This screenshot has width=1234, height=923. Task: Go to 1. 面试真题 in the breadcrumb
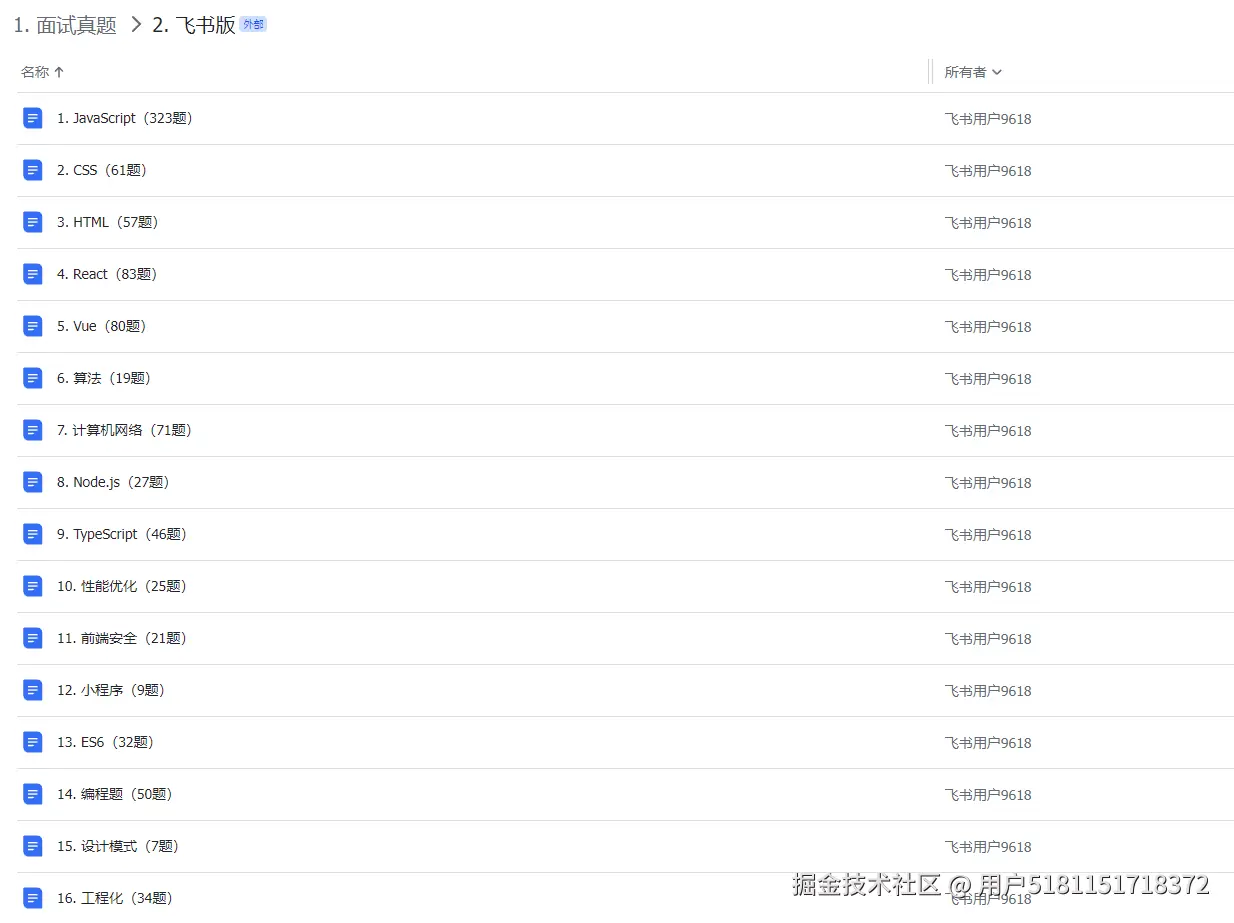(64, 24)
